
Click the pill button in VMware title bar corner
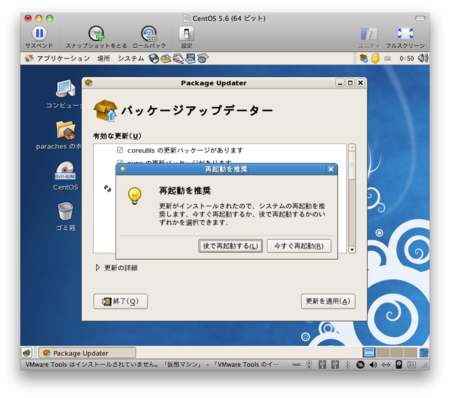[x=420, y=18]
